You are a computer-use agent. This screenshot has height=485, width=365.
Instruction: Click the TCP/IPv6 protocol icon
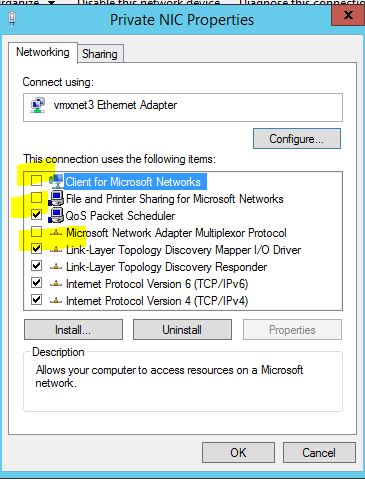pos(56,284)
